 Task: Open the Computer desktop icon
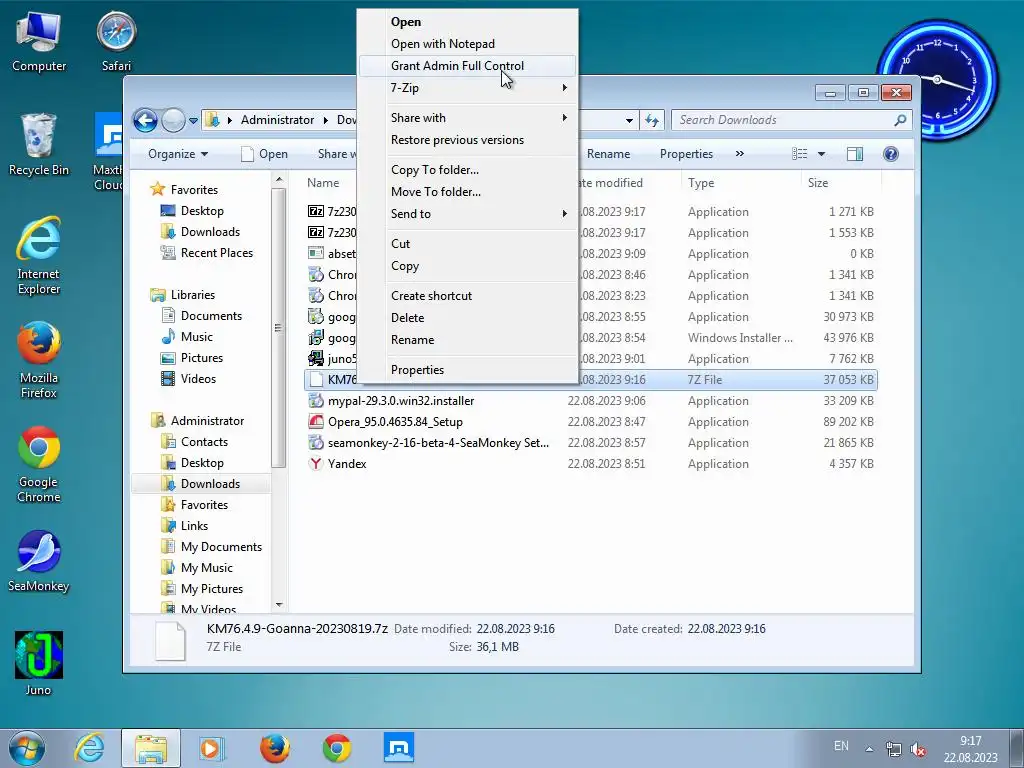39,41
